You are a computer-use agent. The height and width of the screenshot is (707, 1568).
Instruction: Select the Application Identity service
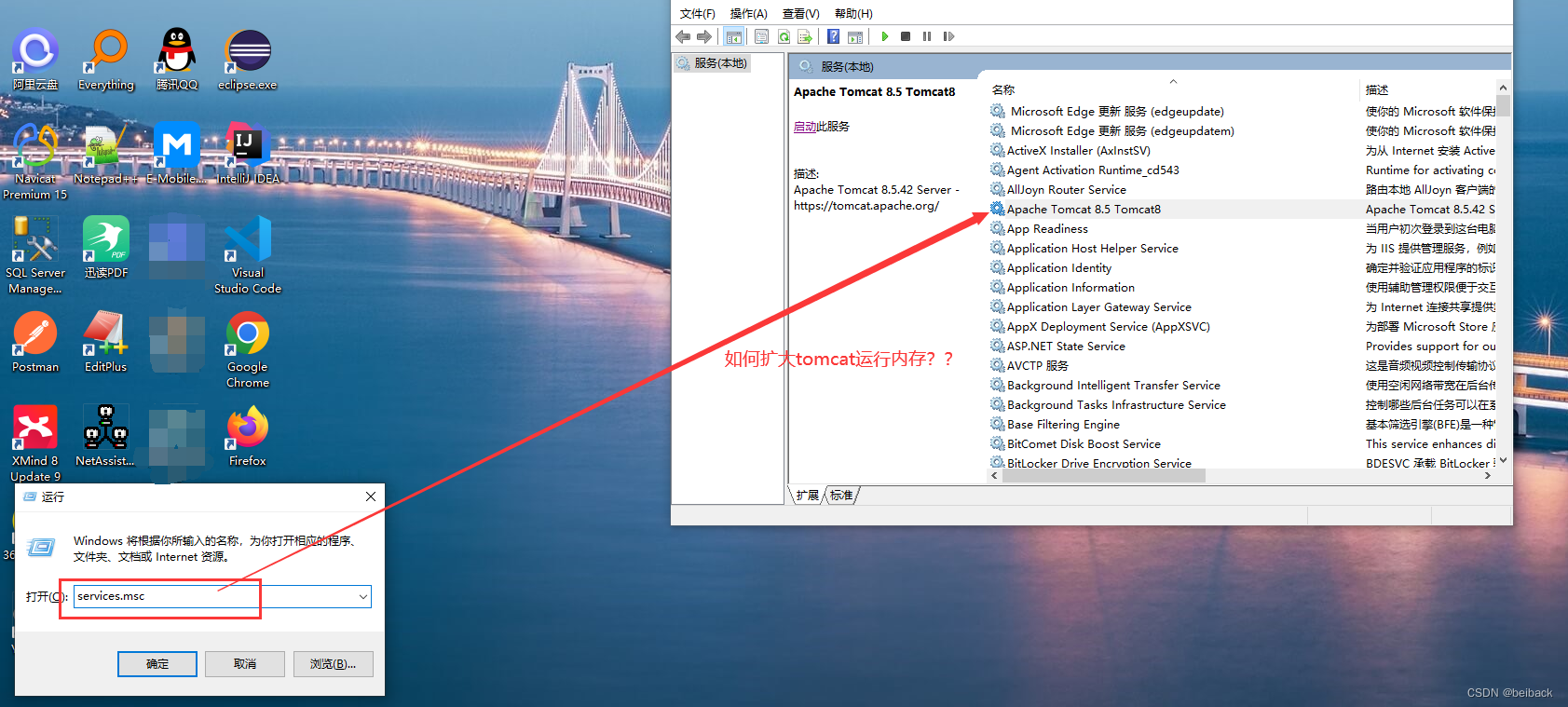[x=1243, y=268]
